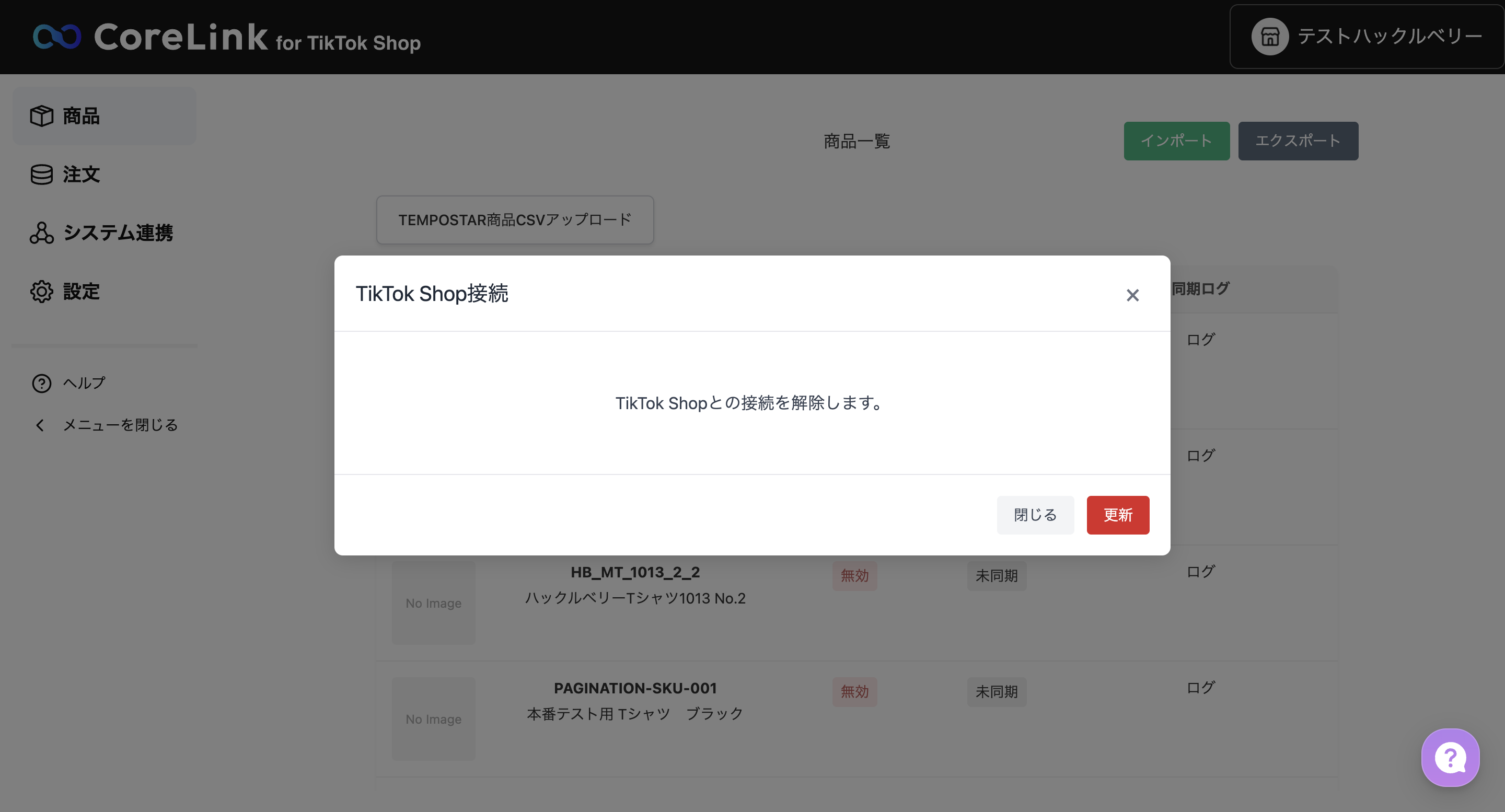The height and width of the screenshot is (812, 1505).
Task: Click the product box icon in sidebar
Action: [41, 115]
